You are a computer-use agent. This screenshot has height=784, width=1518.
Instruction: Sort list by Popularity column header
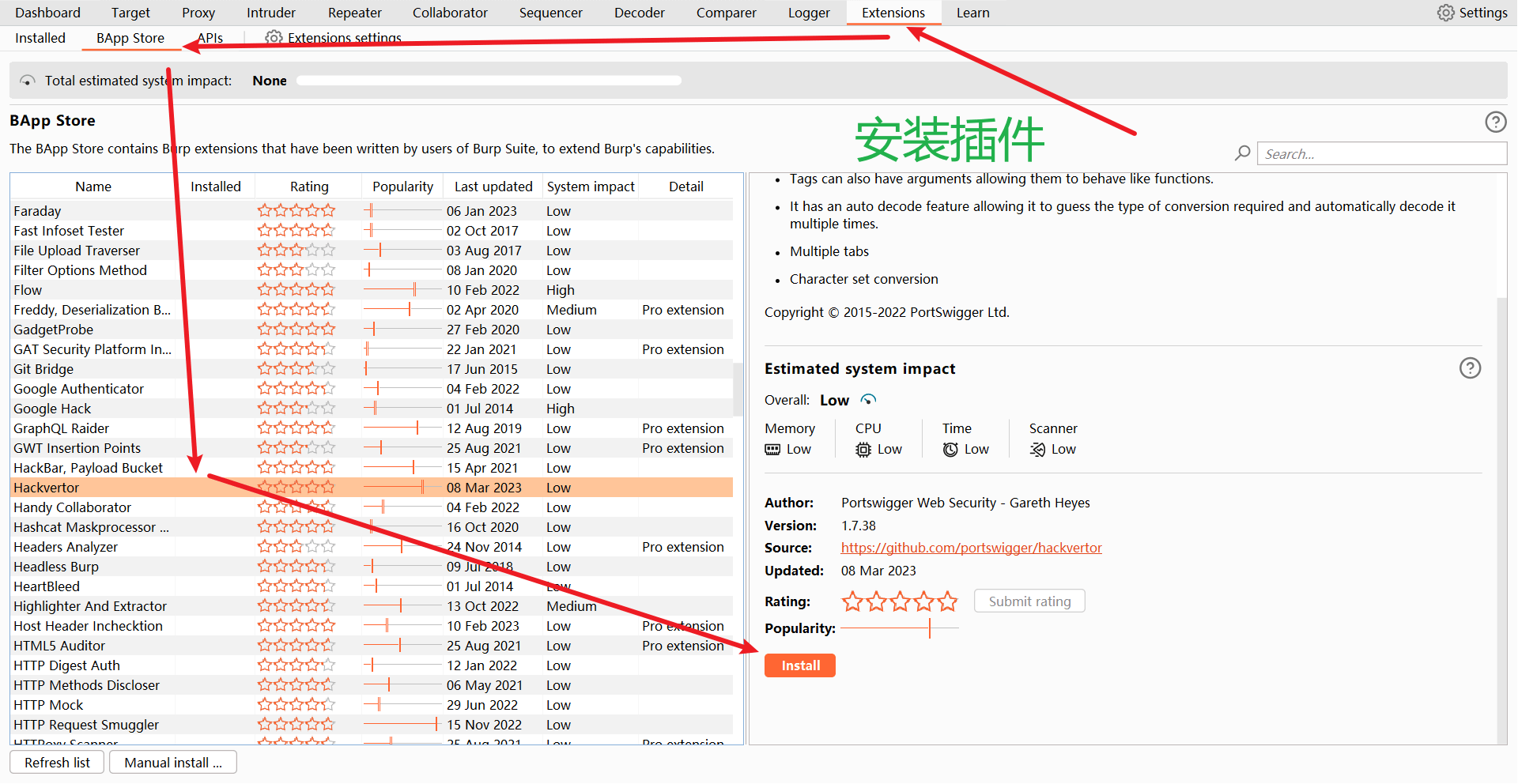tap(402, 187)
